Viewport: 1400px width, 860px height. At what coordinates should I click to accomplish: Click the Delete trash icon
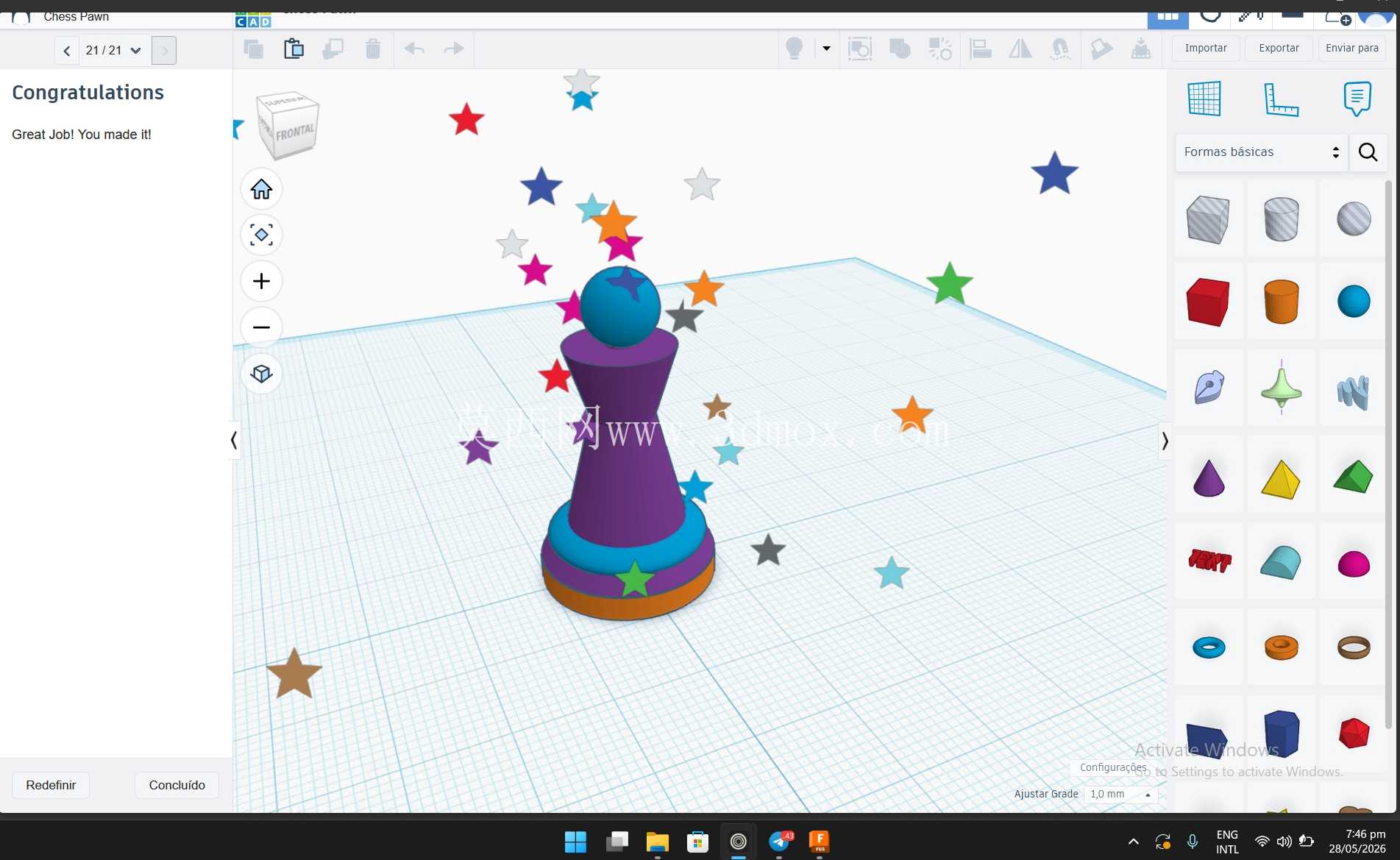pyautogui.click(x=373, y=49)
